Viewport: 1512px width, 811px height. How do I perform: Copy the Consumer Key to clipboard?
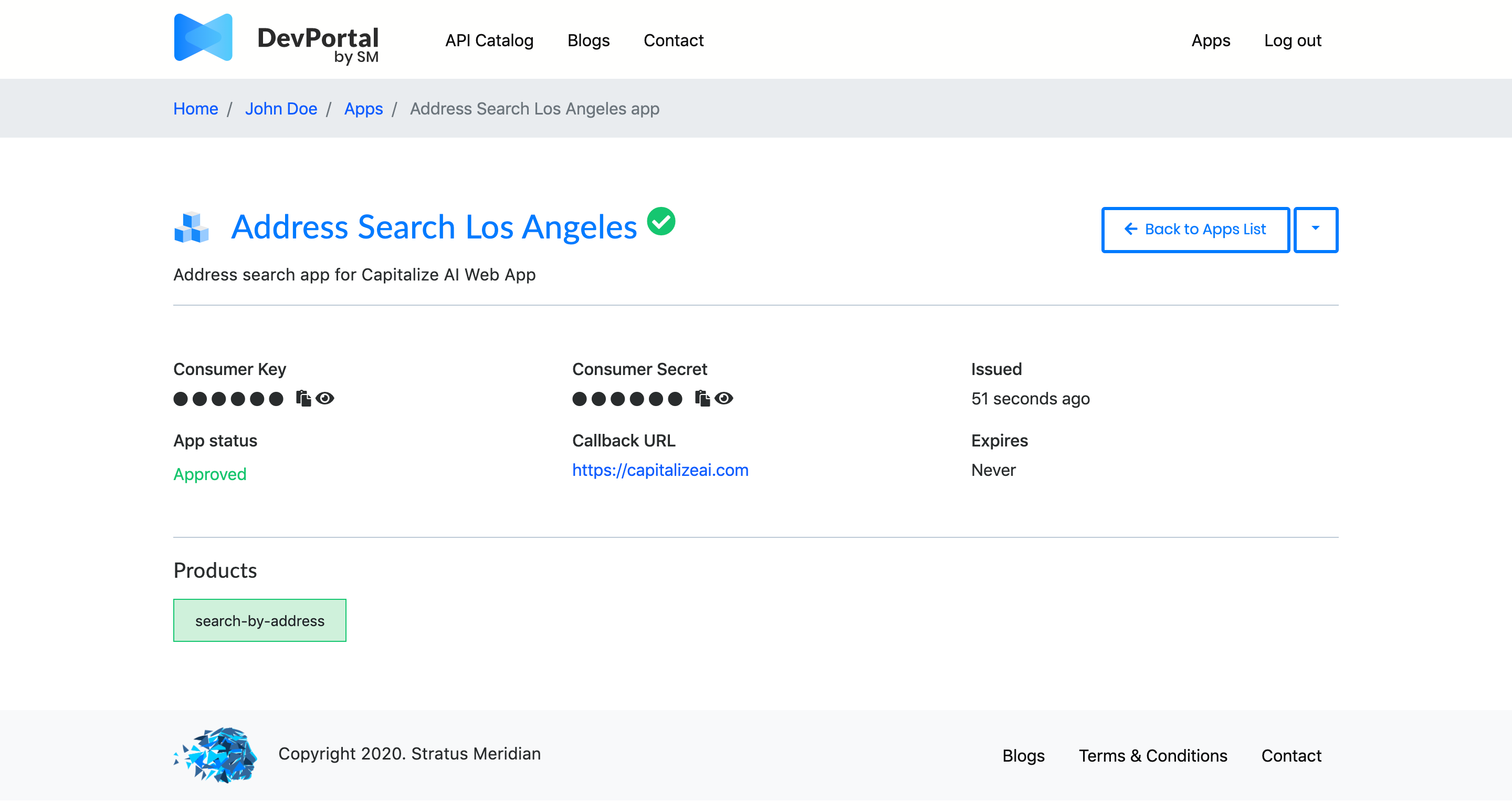coord(304,398)
